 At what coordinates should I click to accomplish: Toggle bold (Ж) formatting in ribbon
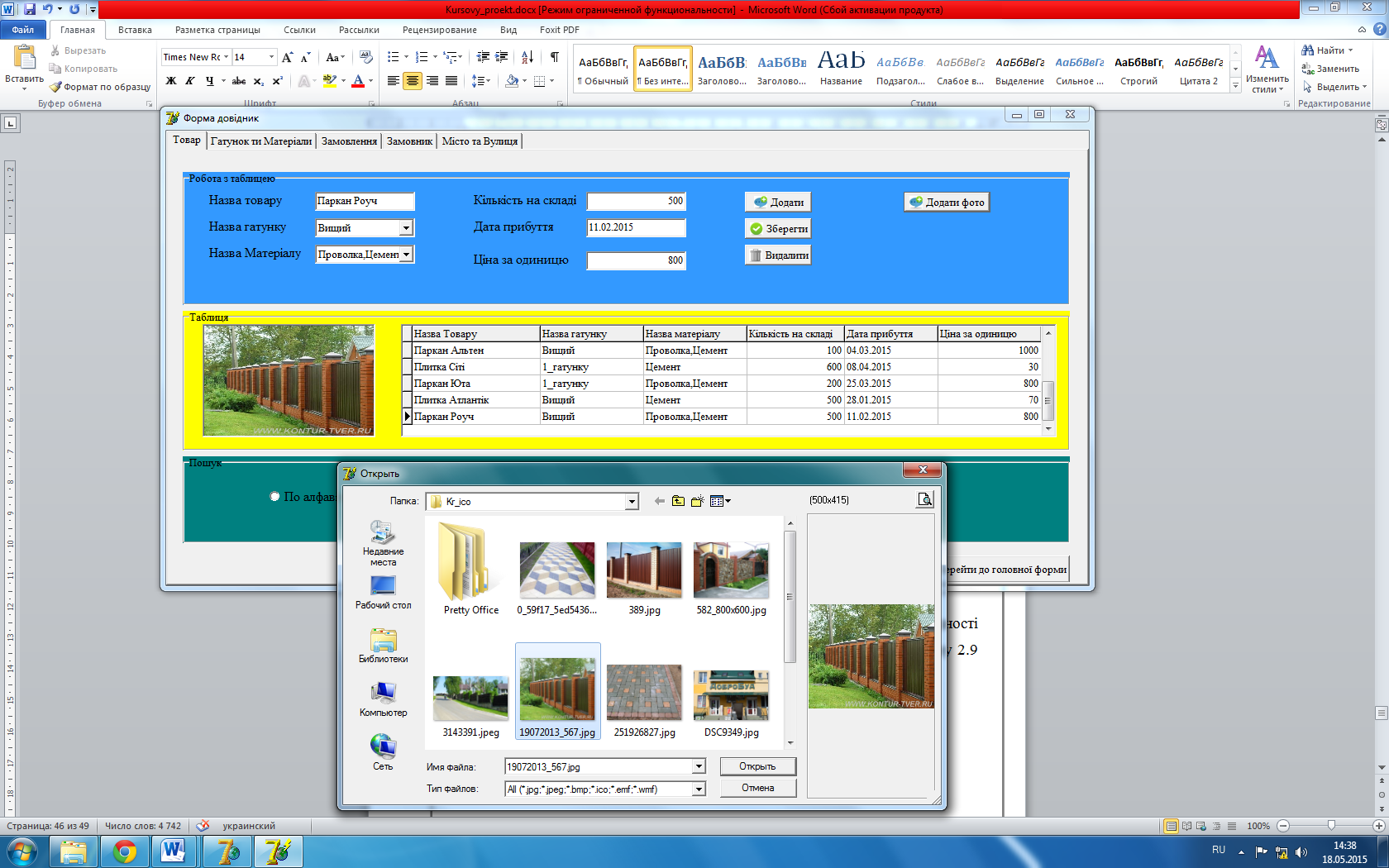[x=171, y=81]
